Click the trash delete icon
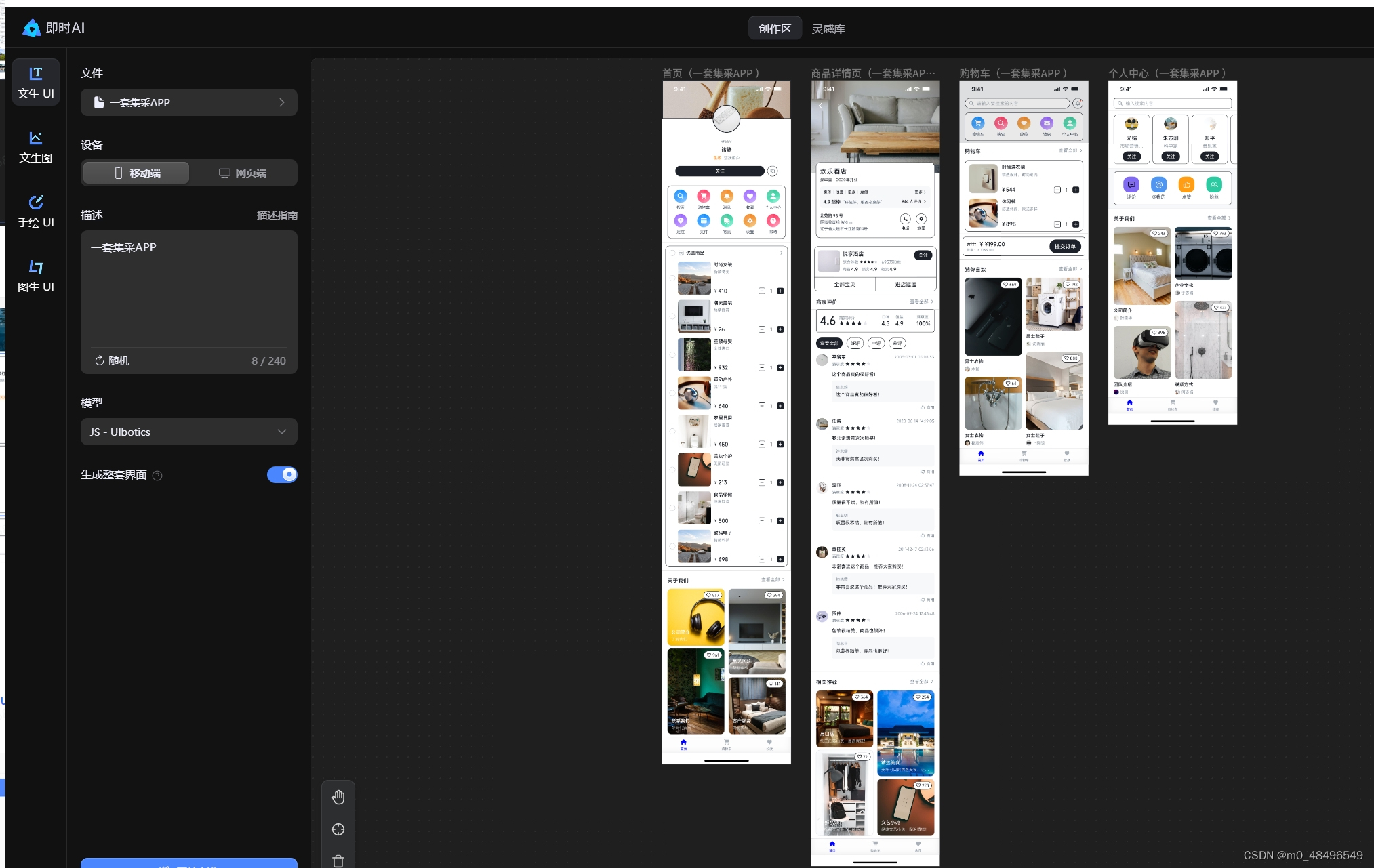The height and width of the screenshot is (868, 1374). [338, 861]
